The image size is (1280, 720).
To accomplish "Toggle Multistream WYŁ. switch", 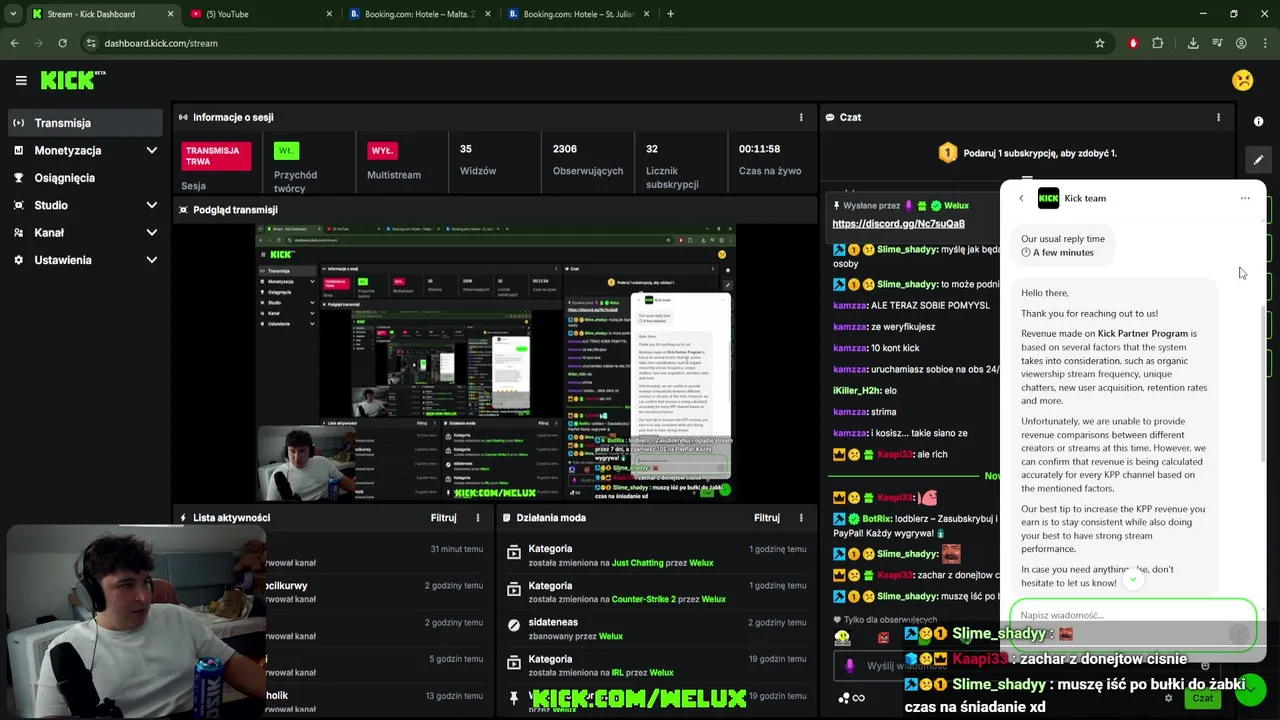I will pyautogui.click(x=382, y=151).
